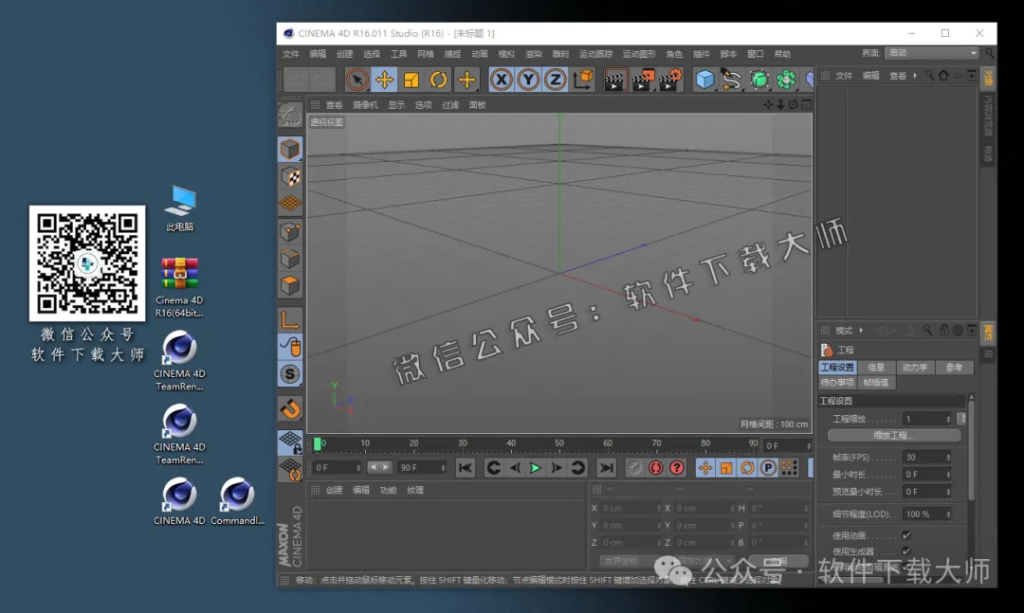Select the Rotate tool

tap(439, 77)
